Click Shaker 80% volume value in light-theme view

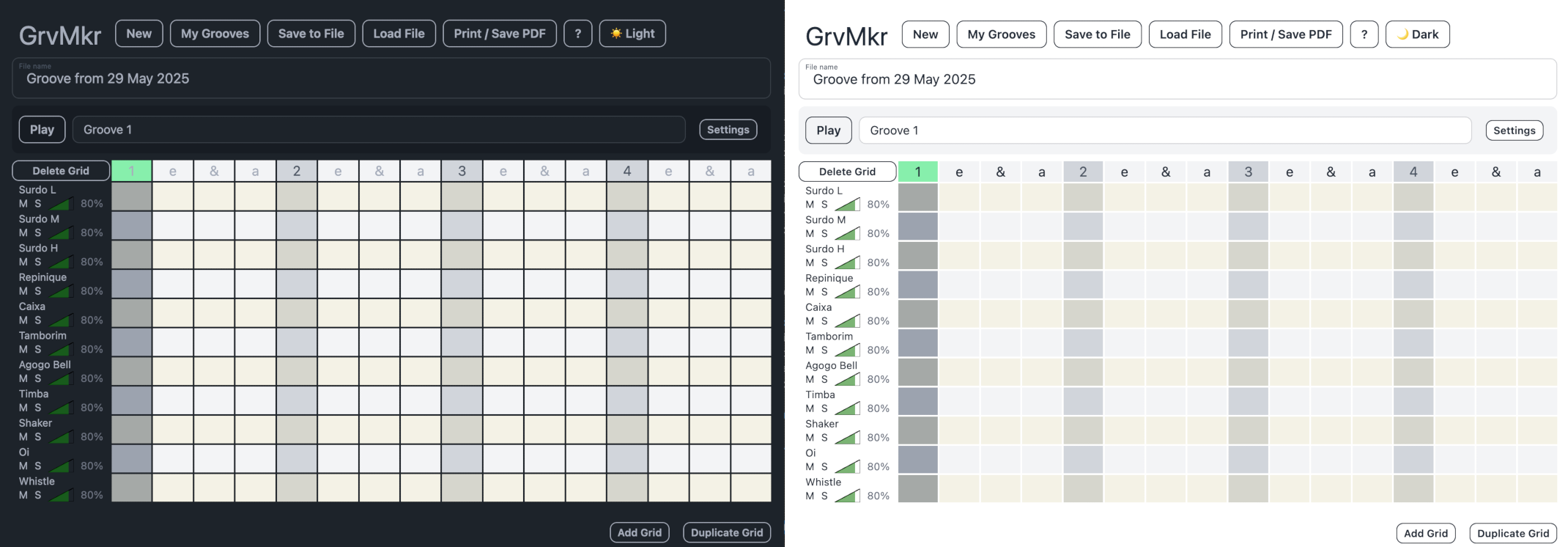[879, 438]
